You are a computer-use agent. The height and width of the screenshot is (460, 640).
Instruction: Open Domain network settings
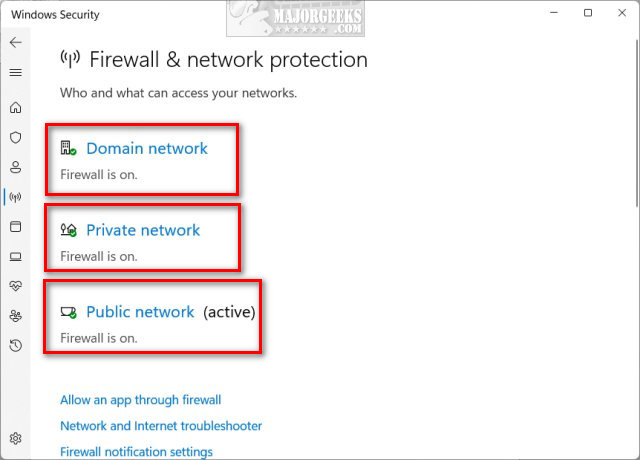tap(146, 149)
